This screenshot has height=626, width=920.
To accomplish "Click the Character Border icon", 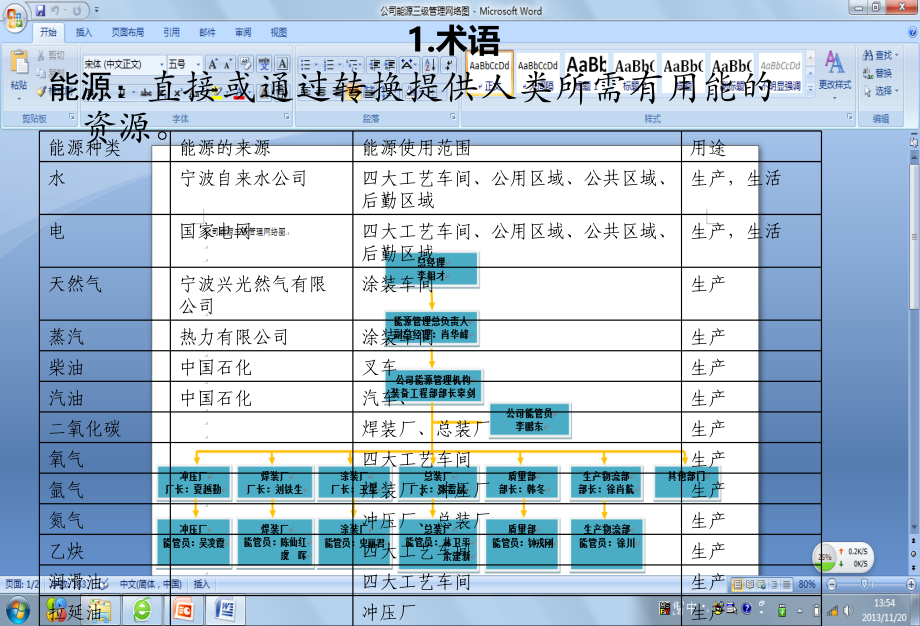I will point(282,64).
